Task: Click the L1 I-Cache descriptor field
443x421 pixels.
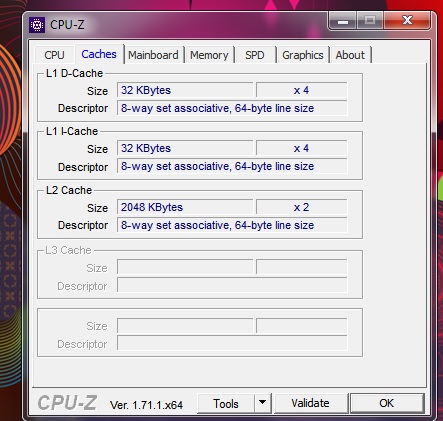Action: pyautogui.click(x=232, y=166)
